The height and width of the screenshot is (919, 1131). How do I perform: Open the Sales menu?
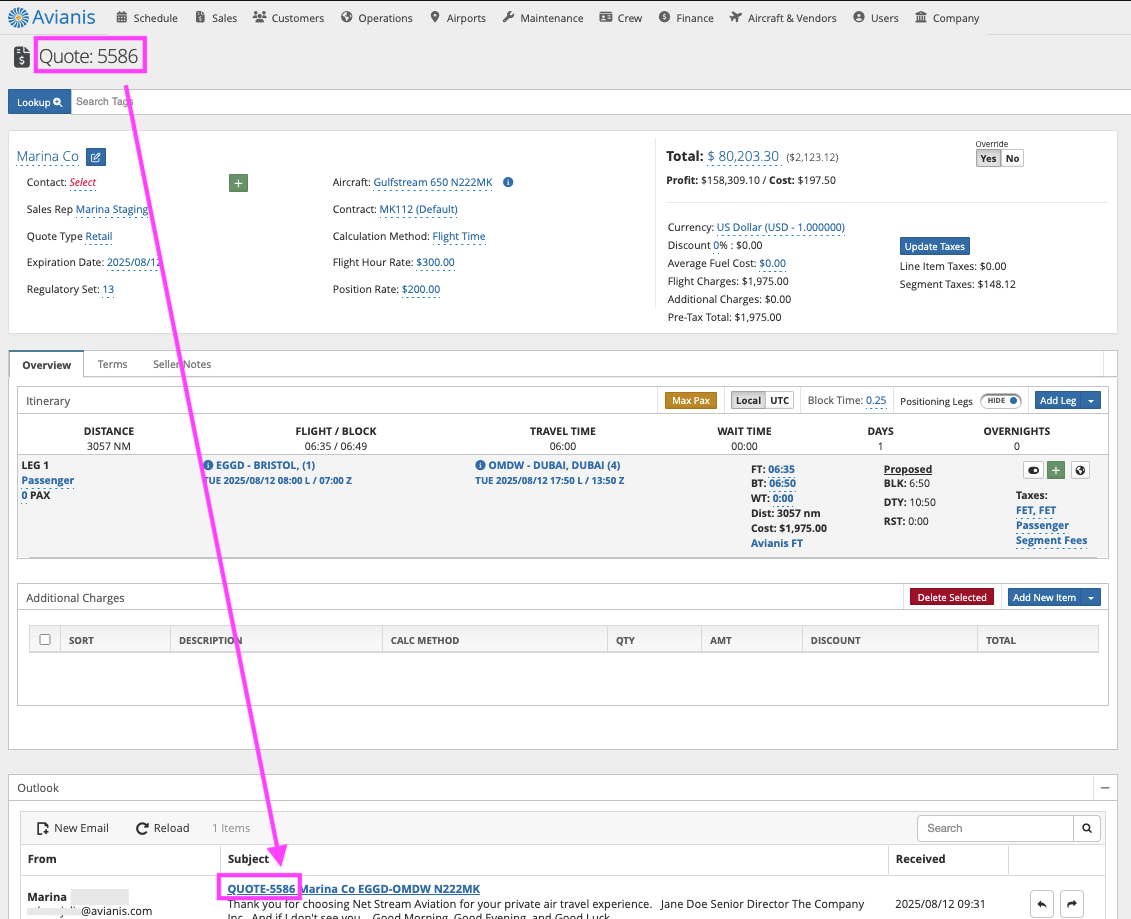pyautogui.click(x=216, y=17)
